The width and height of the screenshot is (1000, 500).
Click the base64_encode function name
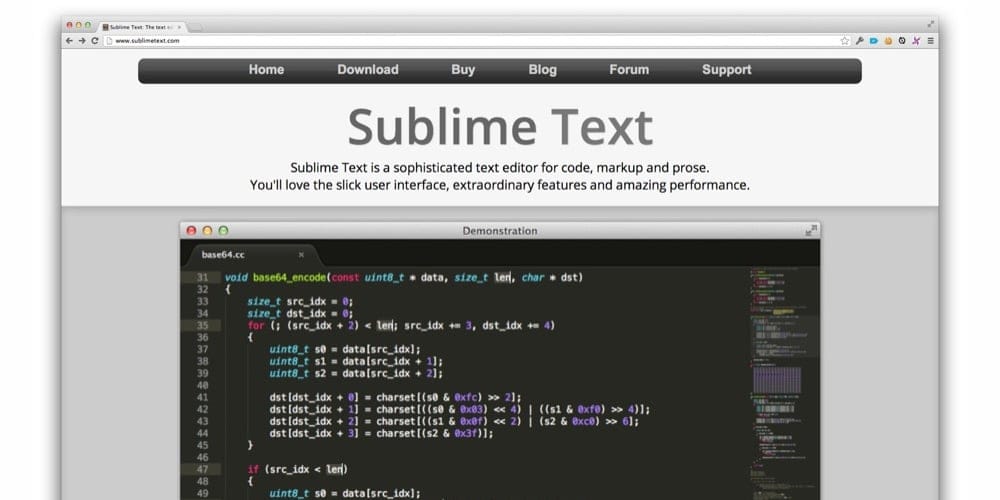(290, 277)
